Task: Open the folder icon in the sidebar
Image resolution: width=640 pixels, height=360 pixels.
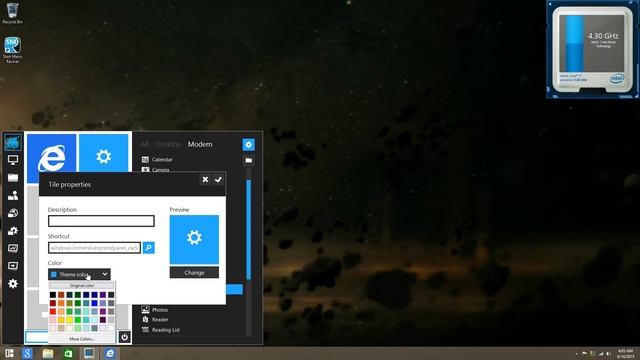Action: pyautogui.click(x=13, y=178)
